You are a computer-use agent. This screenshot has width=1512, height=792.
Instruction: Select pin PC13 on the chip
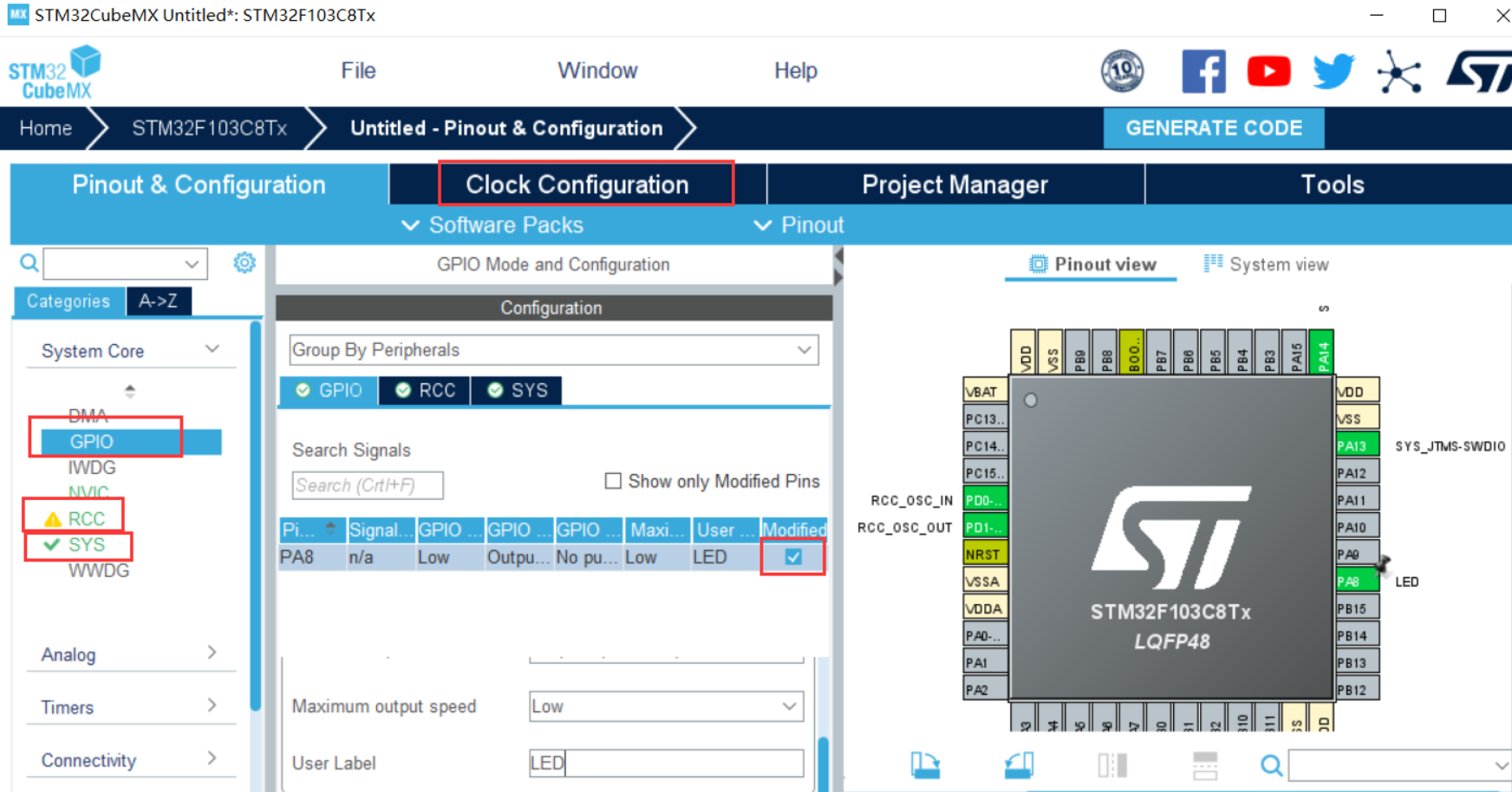[985, 419]
